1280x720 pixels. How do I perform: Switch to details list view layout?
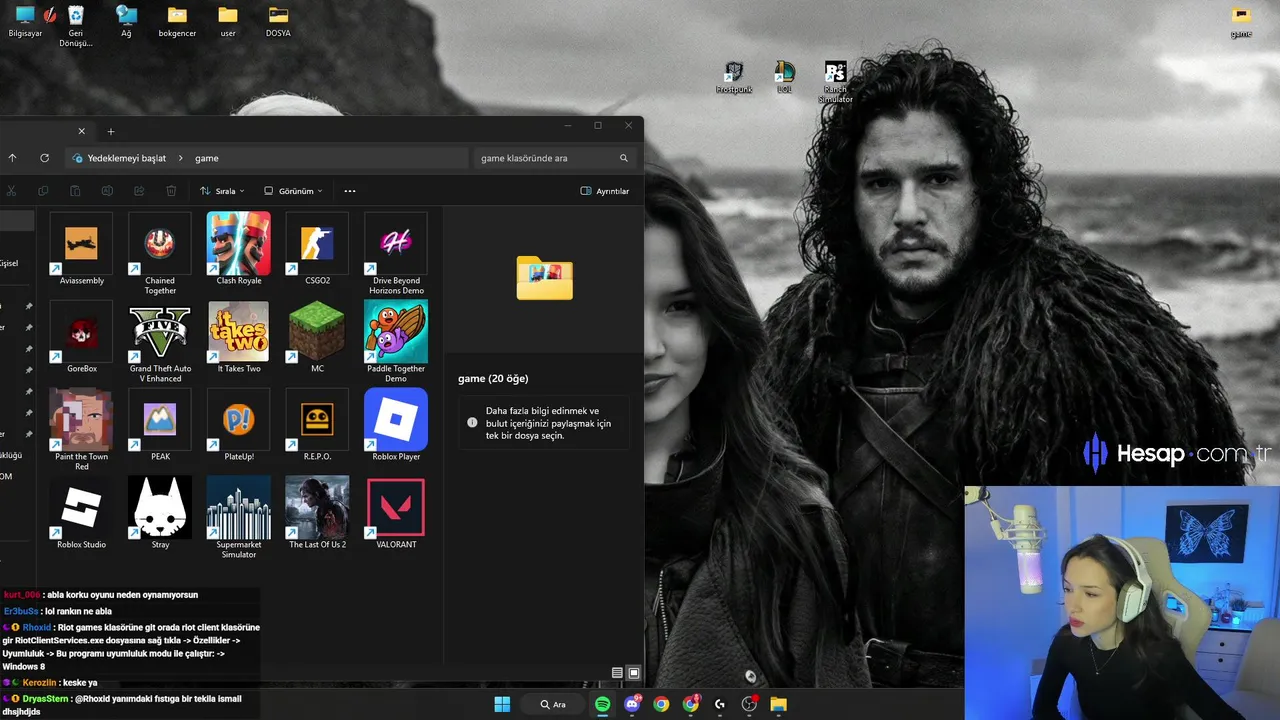617,673
